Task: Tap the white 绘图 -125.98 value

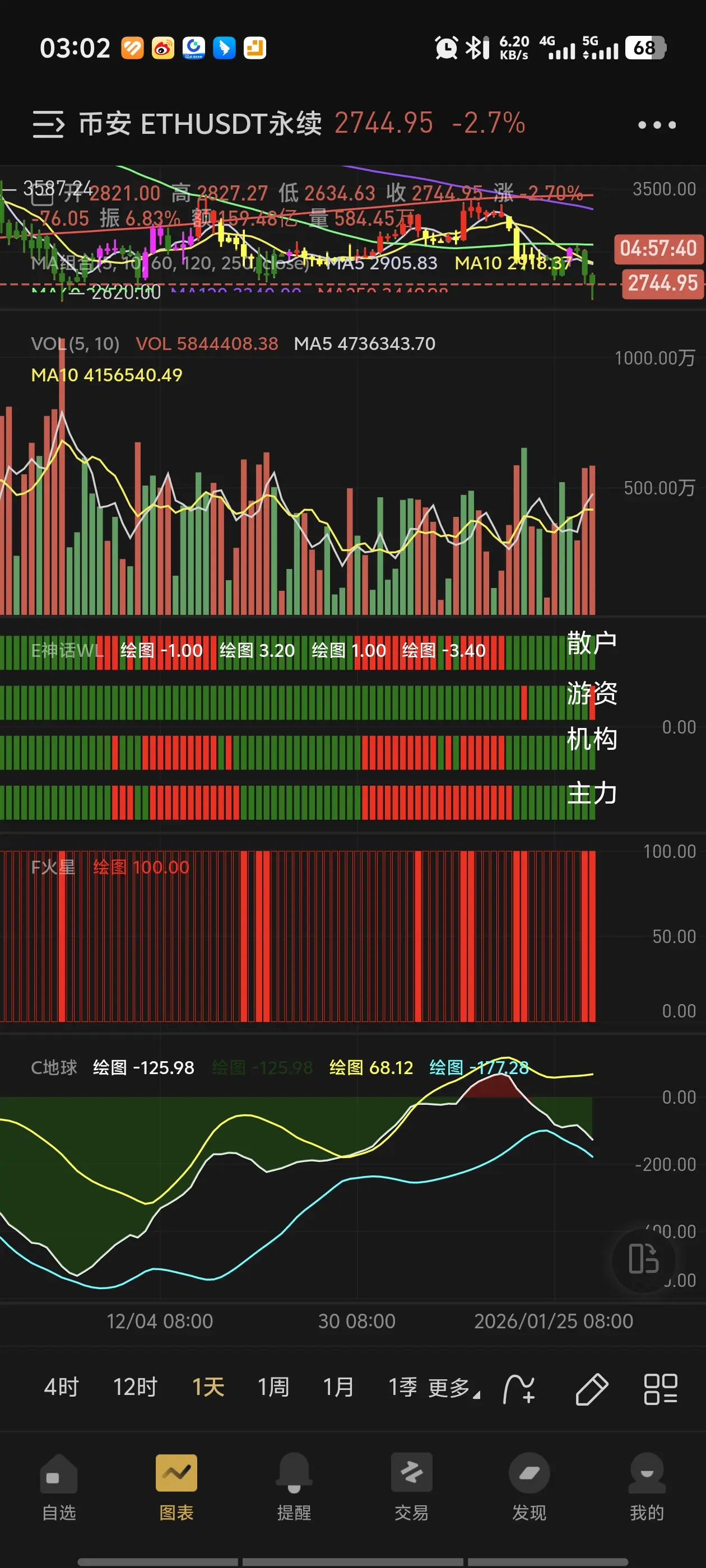Action: pos(143,1068)
